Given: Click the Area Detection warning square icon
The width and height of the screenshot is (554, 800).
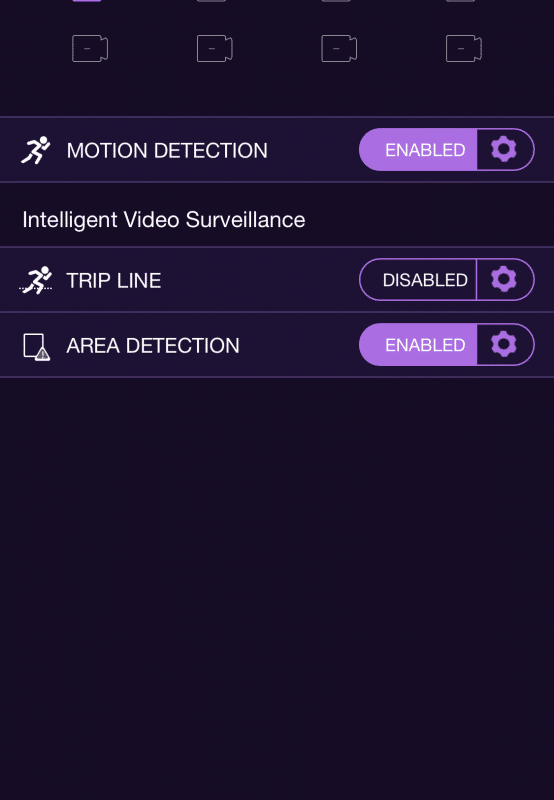Looking at the screenshot, I should pos(37,346).
